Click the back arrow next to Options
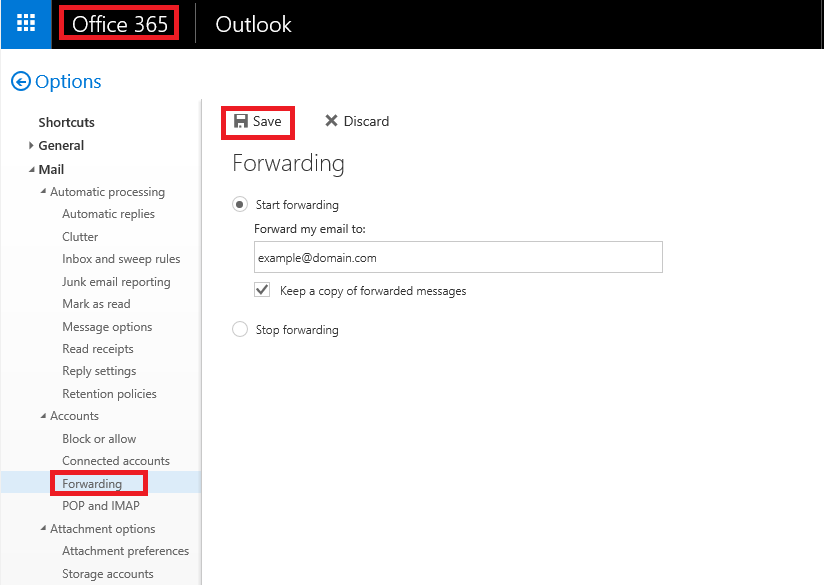This screenshot has width=824, height=585. (20, 81)
